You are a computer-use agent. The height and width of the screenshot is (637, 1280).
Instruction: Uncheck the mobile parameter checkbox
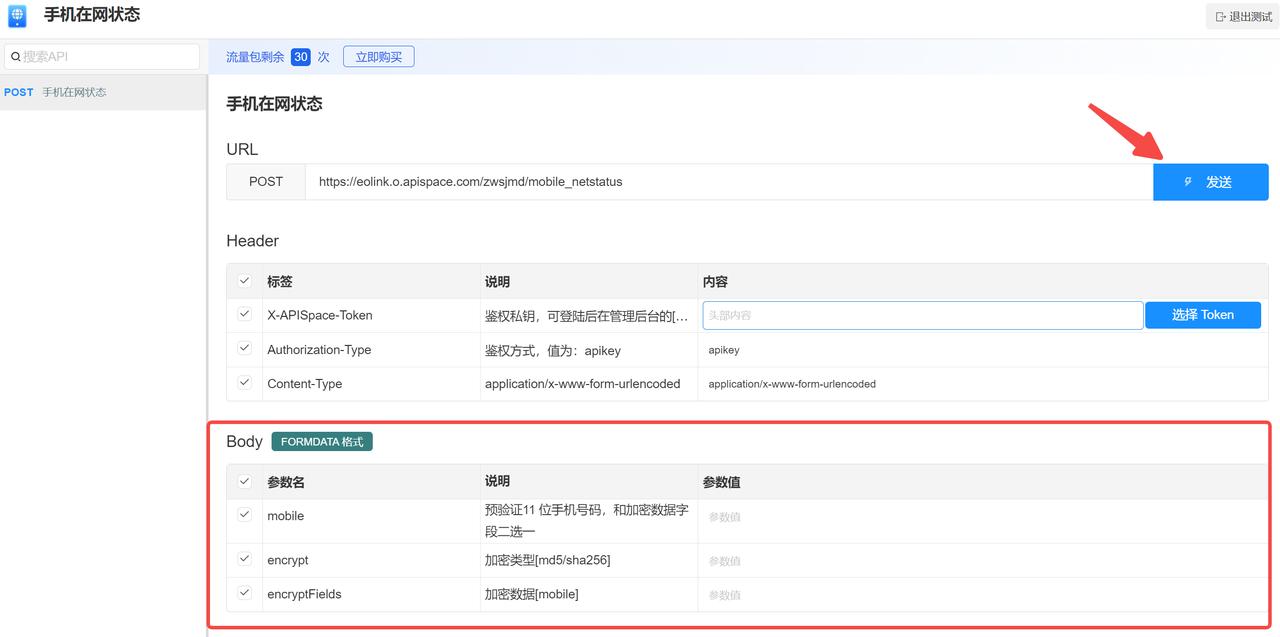[243, 514]
